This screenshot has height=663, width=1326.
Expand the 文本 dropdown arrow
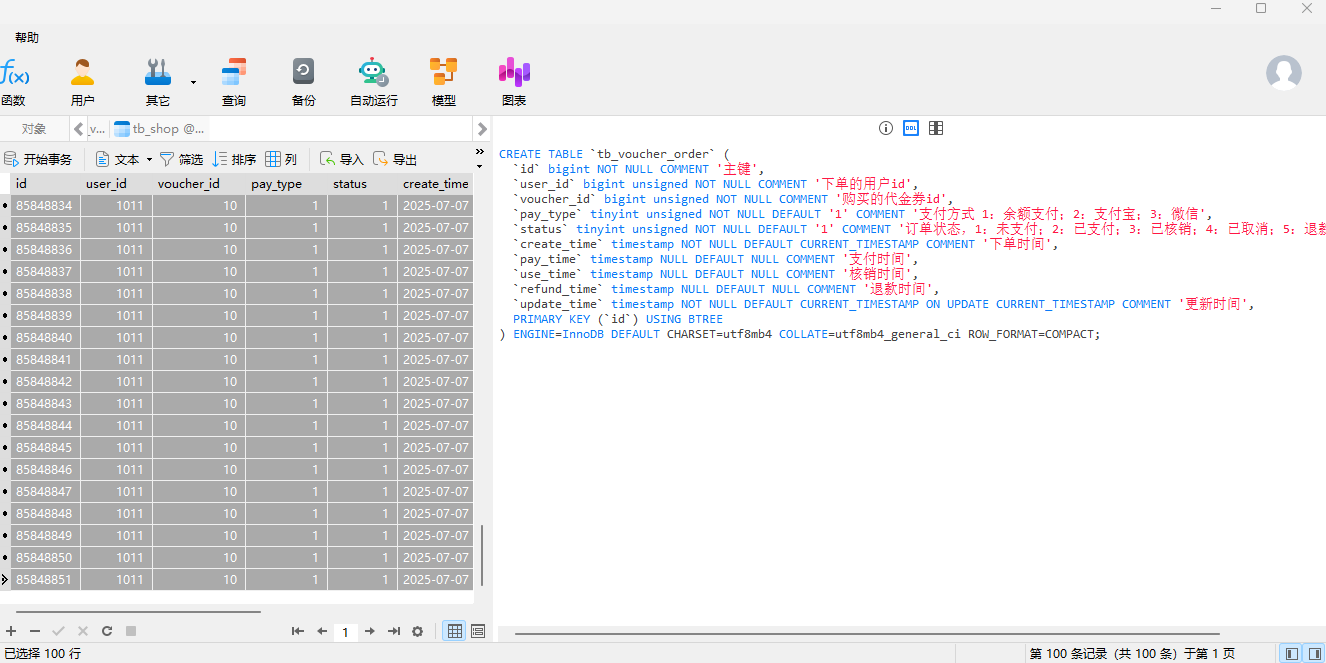tap(149, 159)
